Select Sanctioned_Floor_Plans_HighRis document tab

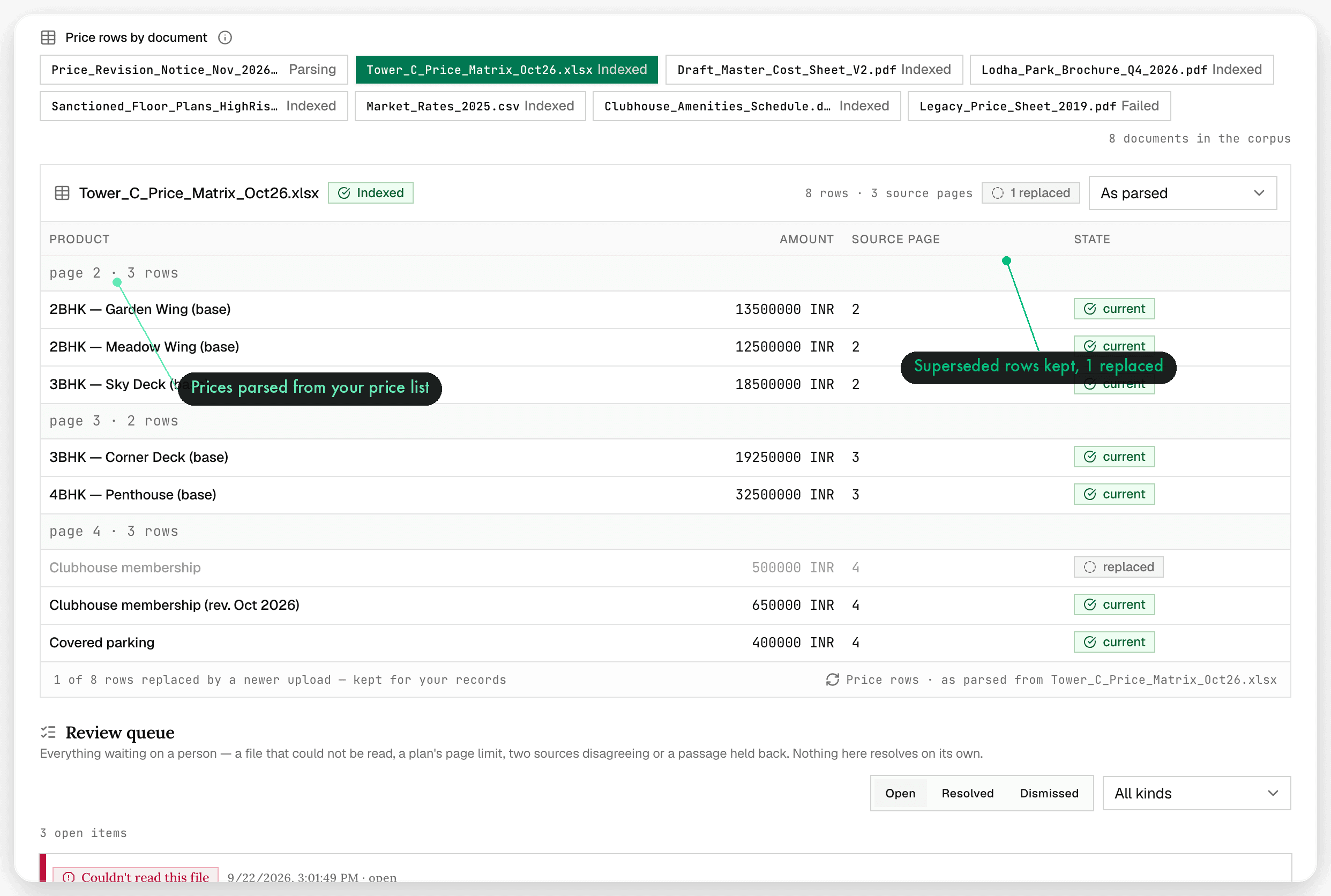click(x=193, y=106)
